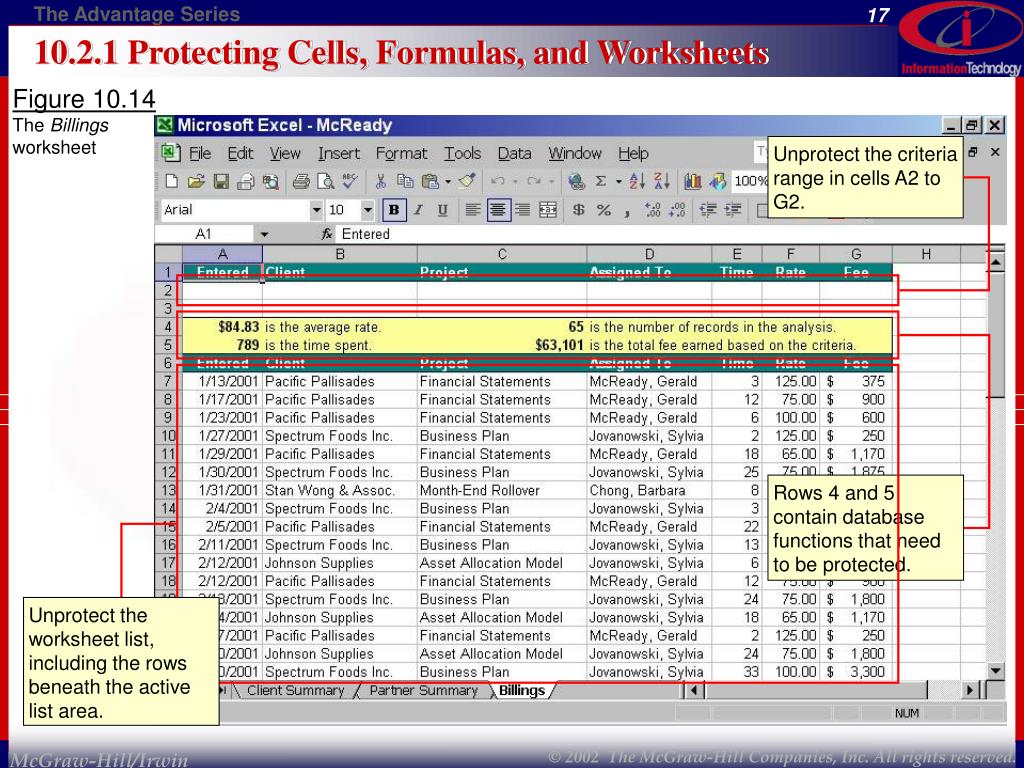Image resolution: width=1024 pixels, height=768 pixels.
Task: Select column H header
Action: pos(926,254)
